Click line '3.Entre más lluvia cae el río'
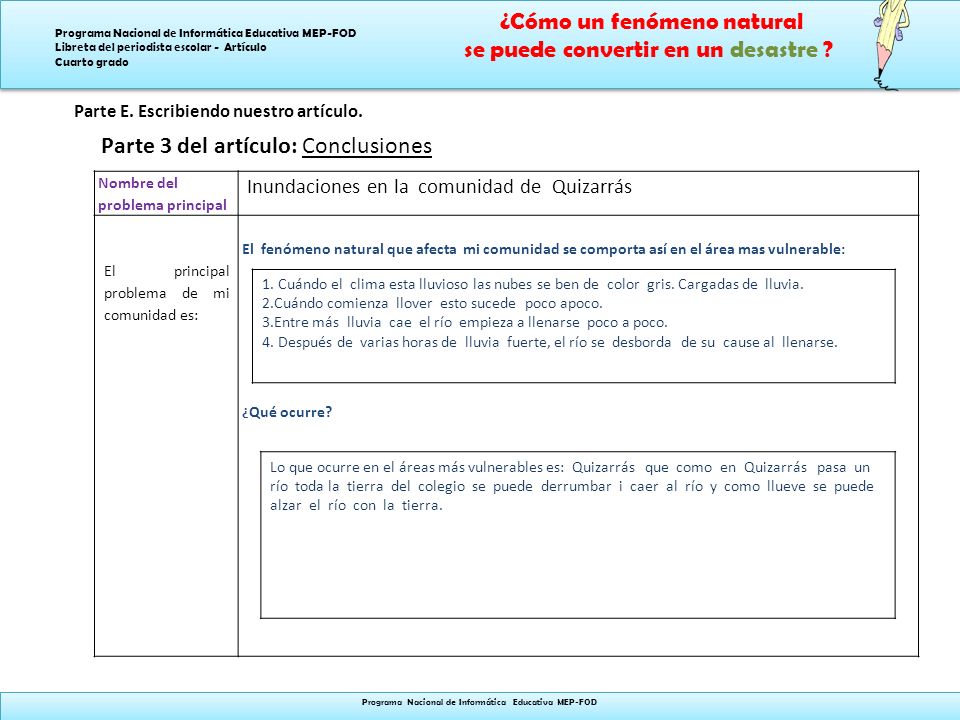The image size is (960, 720). (465, 322)
